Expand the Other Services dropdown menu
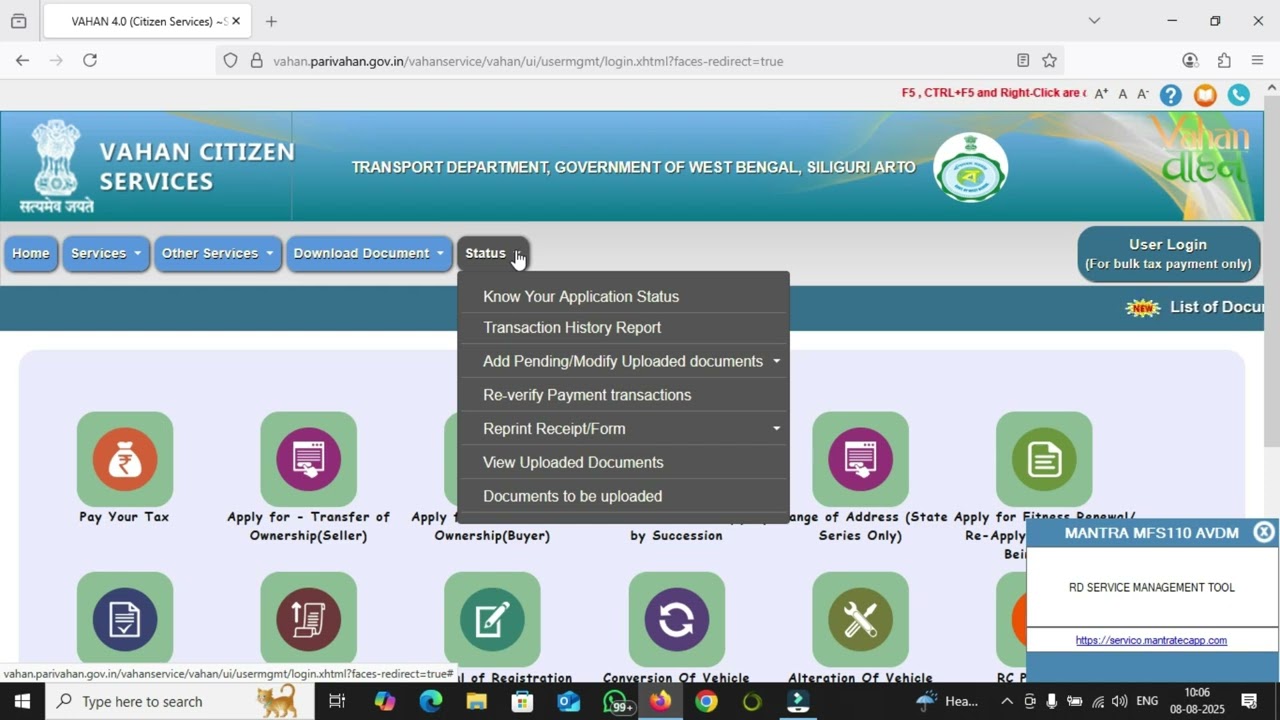The height and width of the screenshot is (720, 1280). 217,253
